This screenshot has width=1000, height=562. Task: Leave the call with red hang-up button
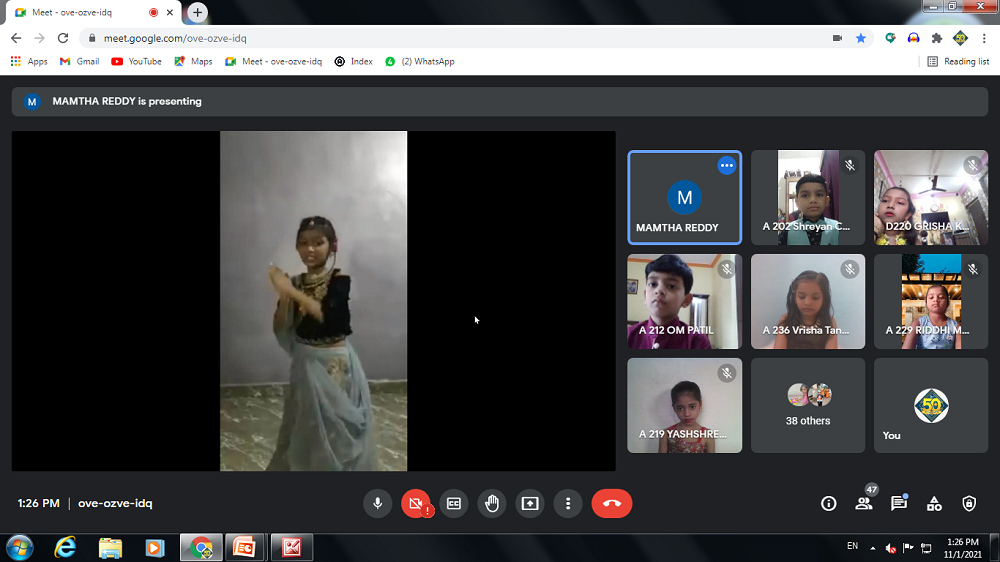pos(611,504)
